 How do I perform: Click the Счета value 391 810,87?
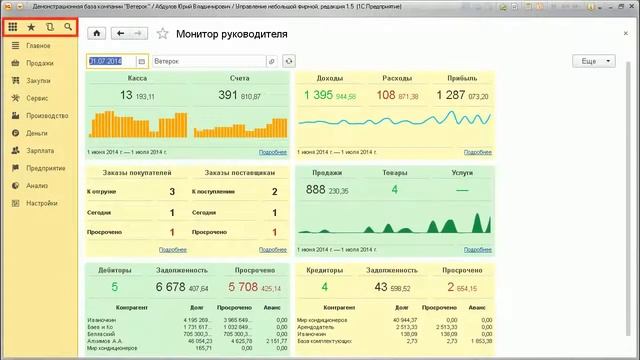239,96
